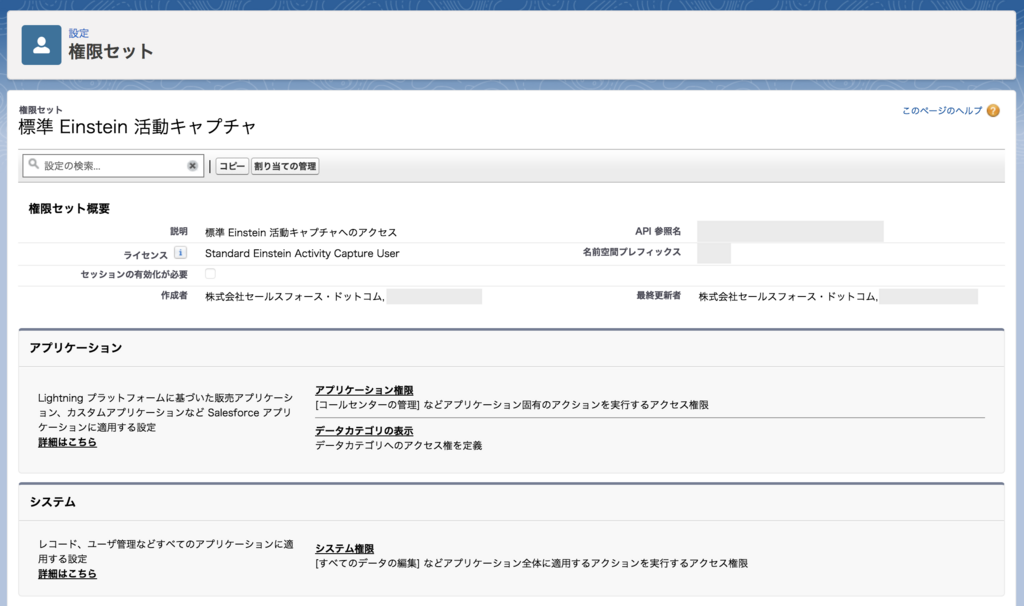Click the コピー button
Image resolution: width=1024 pixels, height=606 pixels.
pyautogui.click(x=232, y=167)
